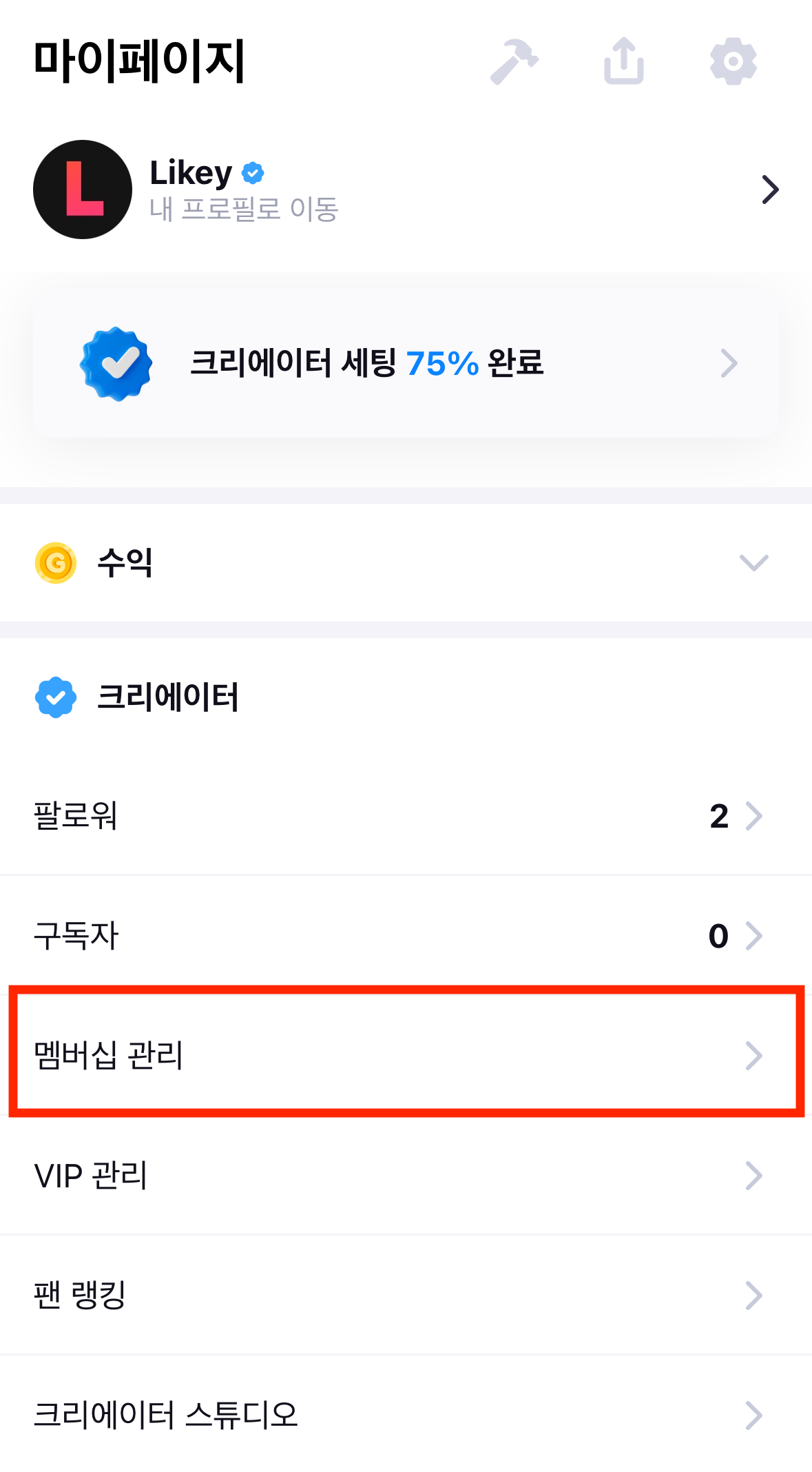The image size is (812, 1472).
Task: Tap the Likey profile avatar
Action: [x=83, y=190]
